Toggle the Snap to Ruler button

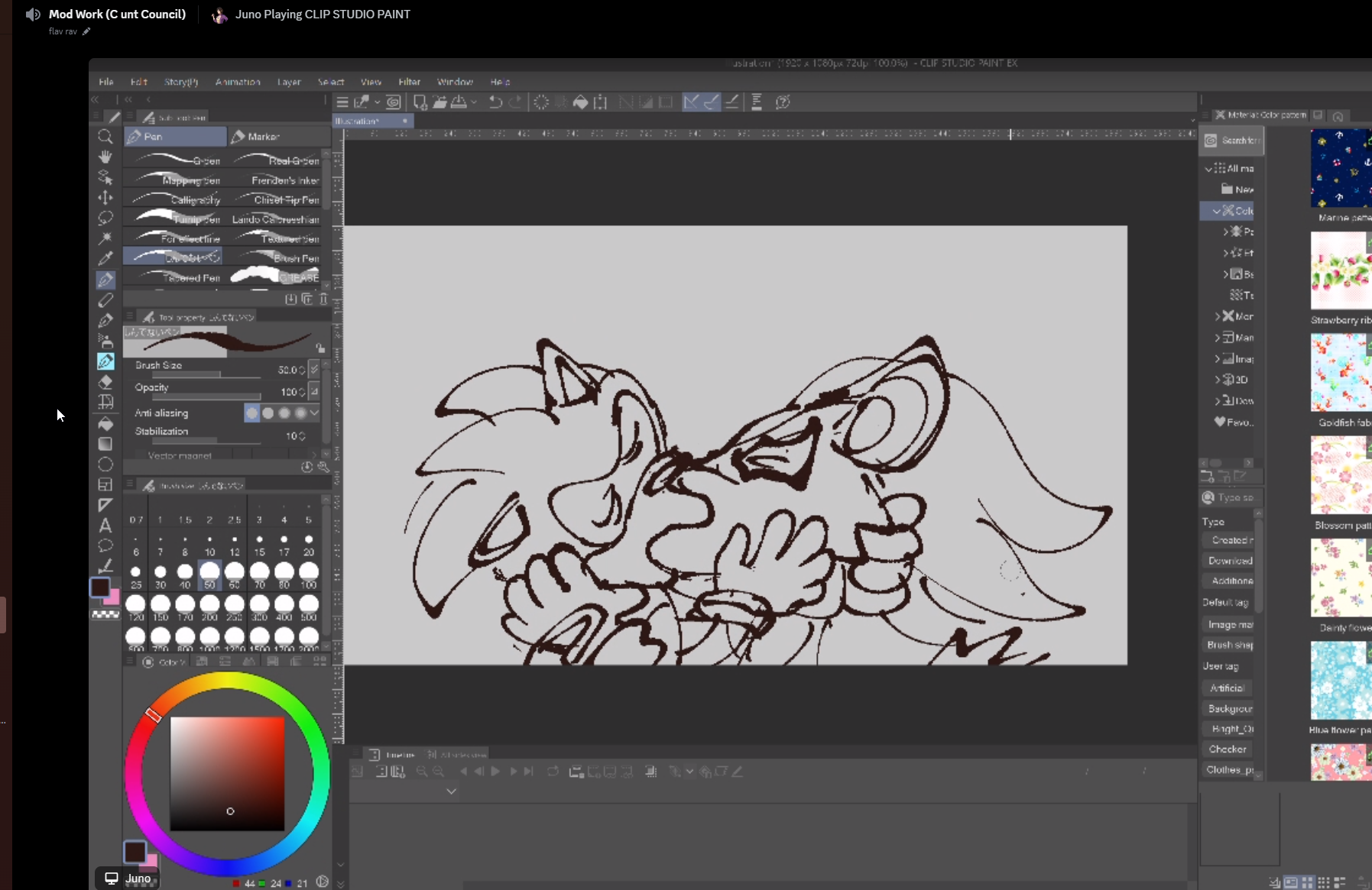691,102
